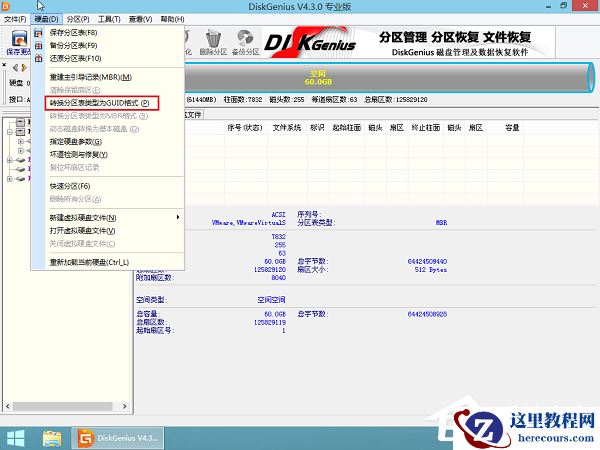Click the 还原分区表 icon in menu
This screenshot has width=600, height=450.
pos(38,58)
